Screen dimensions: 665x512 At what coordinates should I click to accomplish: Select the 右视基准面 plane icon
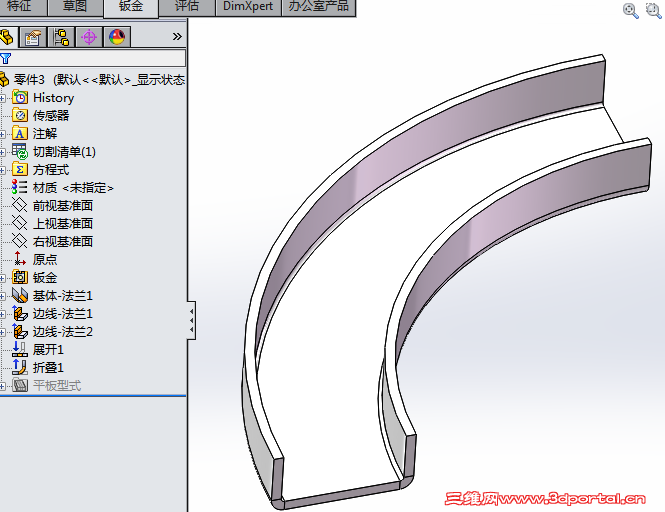click(20, 241)
